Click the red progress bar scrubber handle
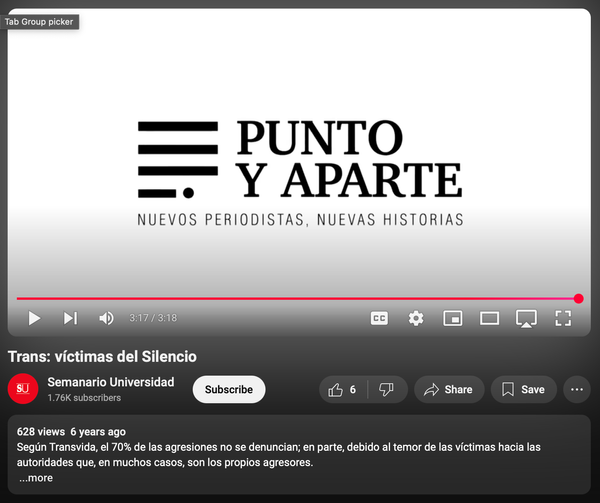This screenshot has width=600, height=503. tap(579, 298)
